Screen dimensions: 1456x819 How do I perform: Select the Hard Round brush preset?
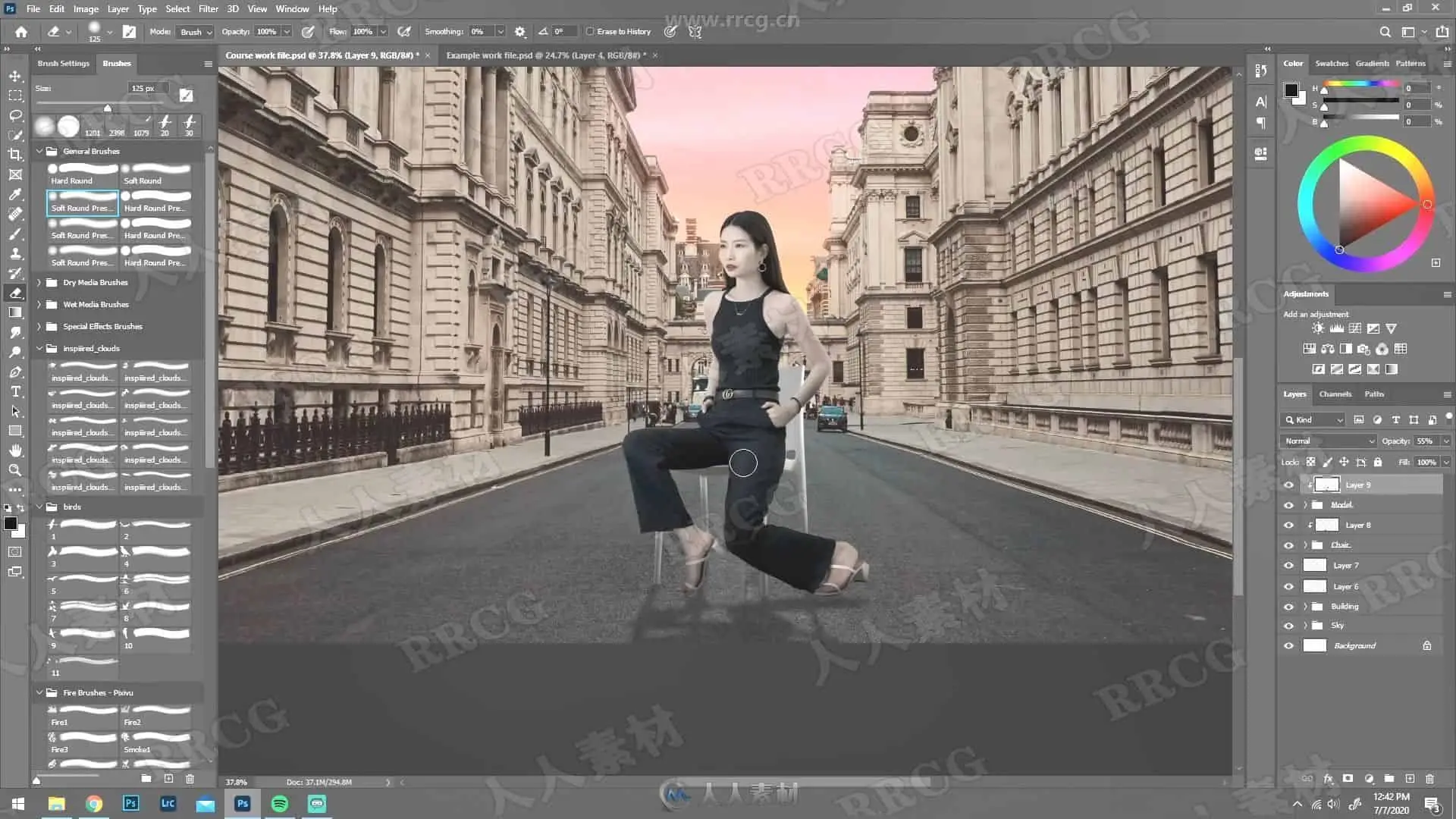pos(83,174)
